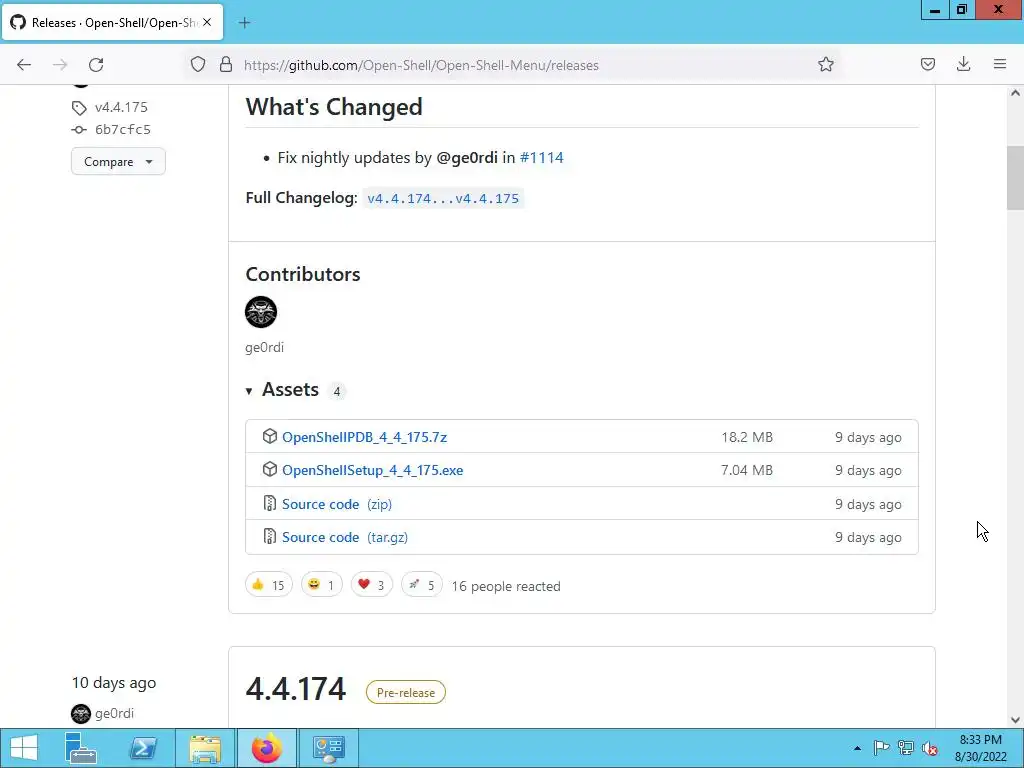Reload the releases page
Image resolution: width=1024 pixels, height=768 pixels.
[x=96, y=65]
